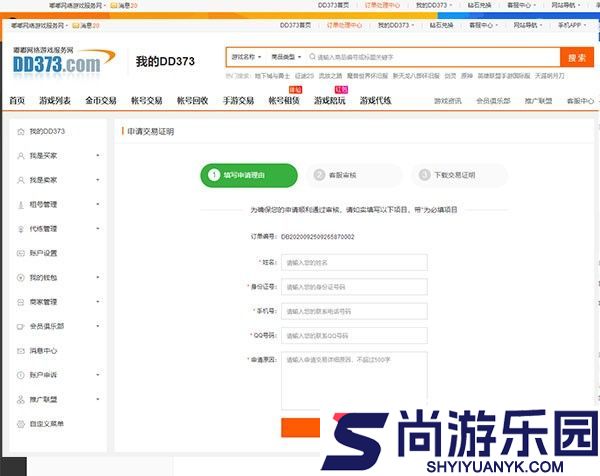Expand the 账户申诉 sidebar arrow
600x476 pixels.
(98, 375)
